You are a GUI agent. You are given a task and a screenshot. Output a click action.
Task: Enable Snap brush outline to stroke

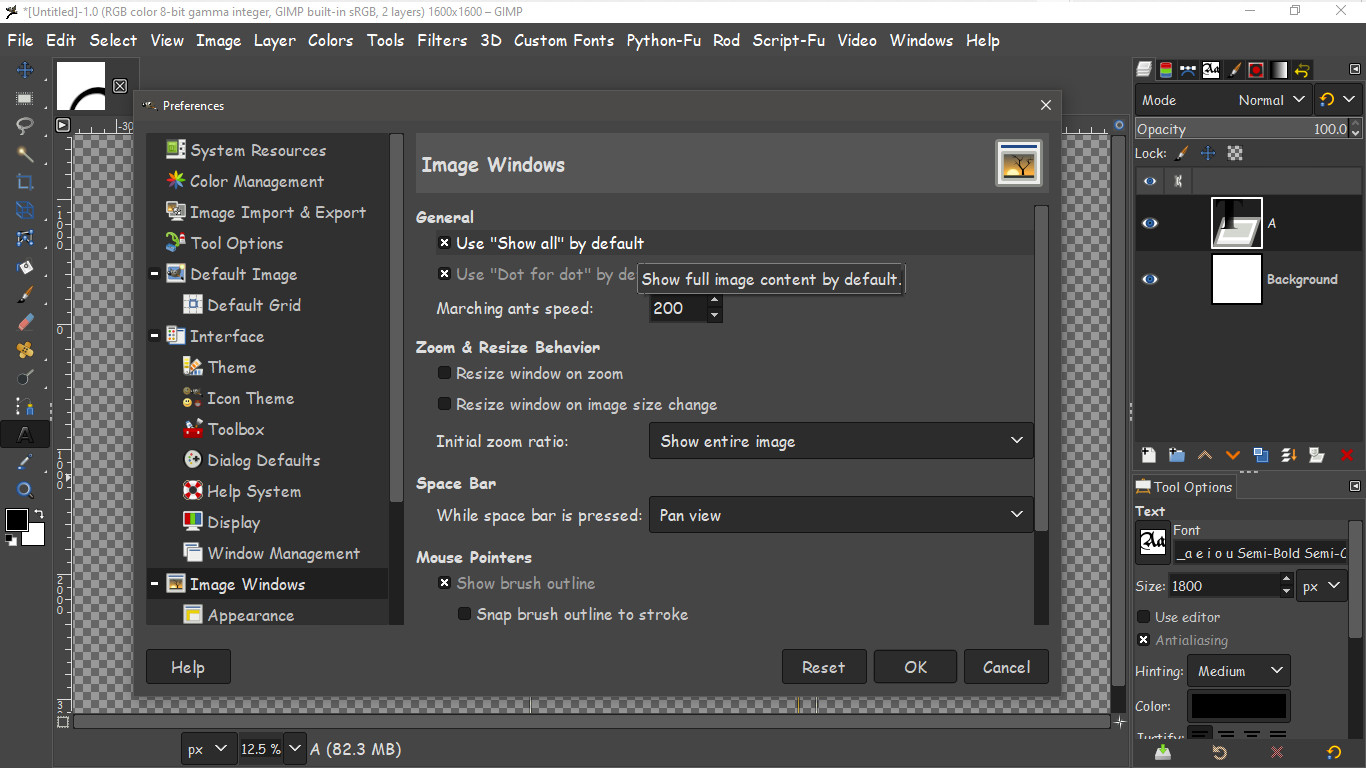465,614
